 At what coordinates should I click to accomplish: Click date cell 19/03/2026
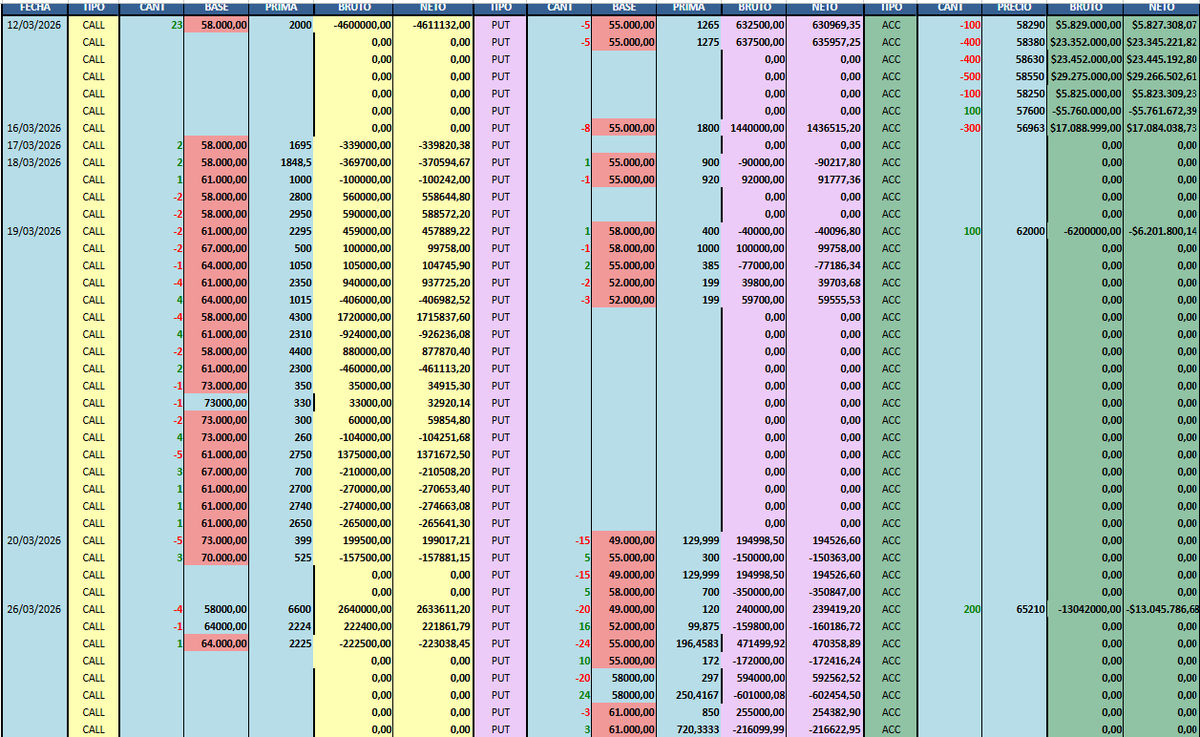[x=34, y=231]
